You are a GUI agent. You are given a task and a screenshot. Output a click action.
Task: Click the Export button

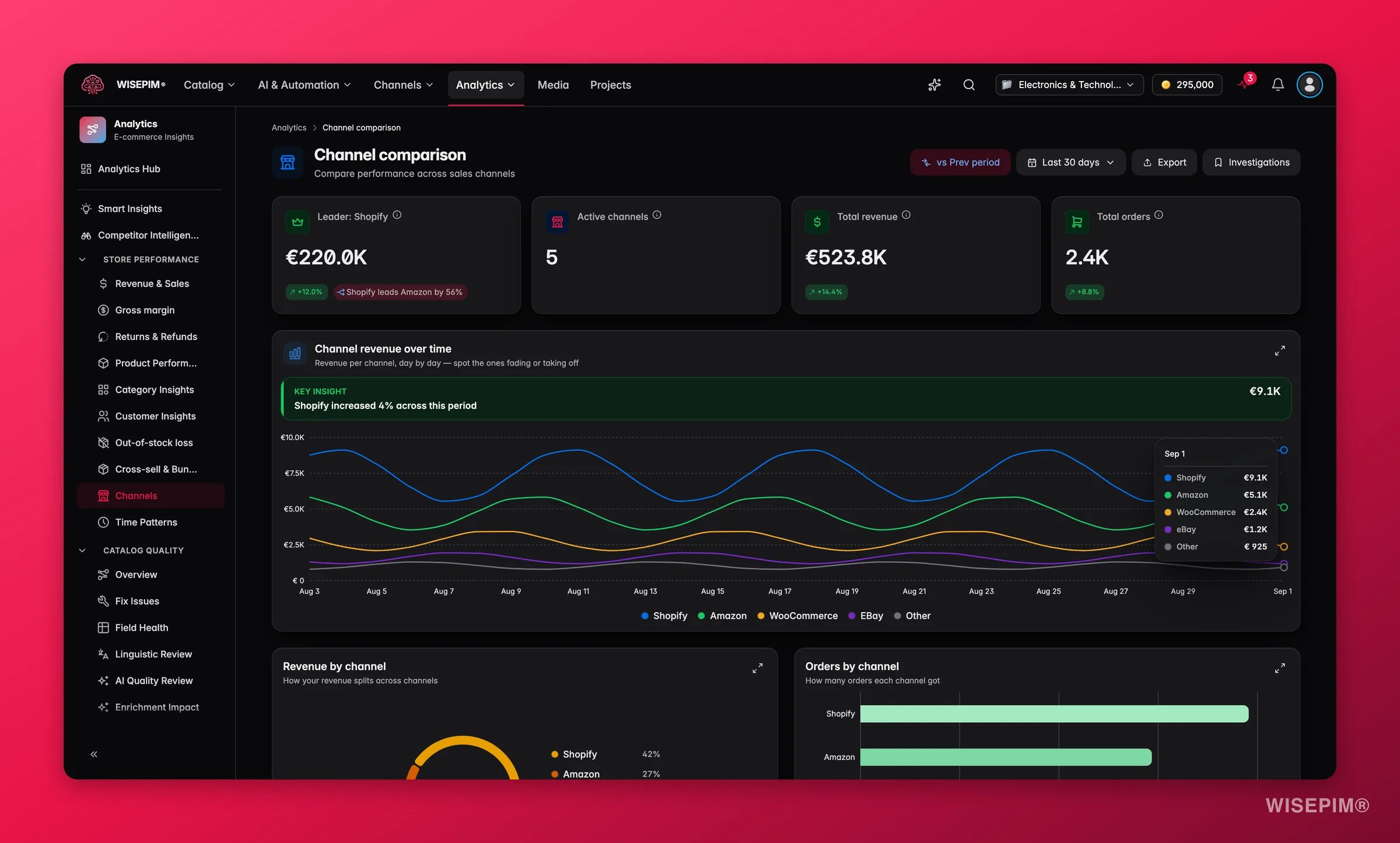pos(1164,162)
